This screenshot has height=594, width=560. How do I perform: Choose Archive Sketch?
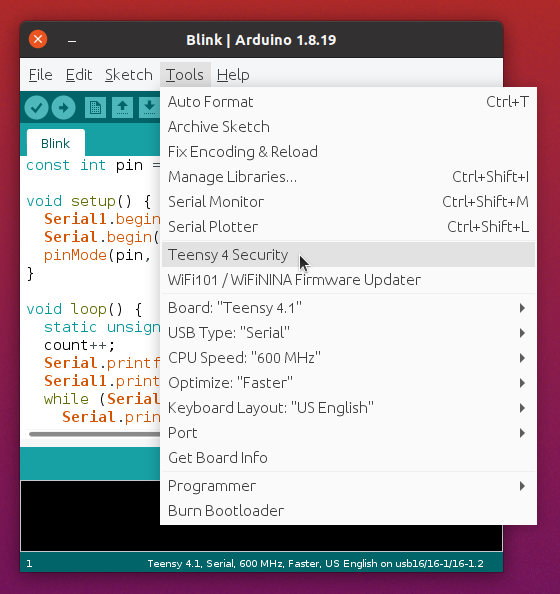pyautogui.click(x=348, y=127)
